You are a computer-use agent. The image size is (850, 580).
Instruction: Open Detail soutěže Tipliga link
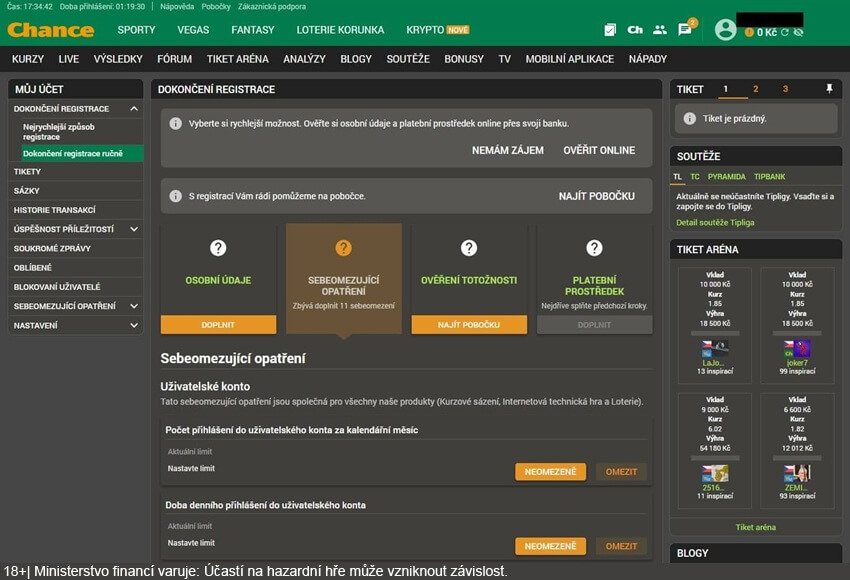(715, 222)
